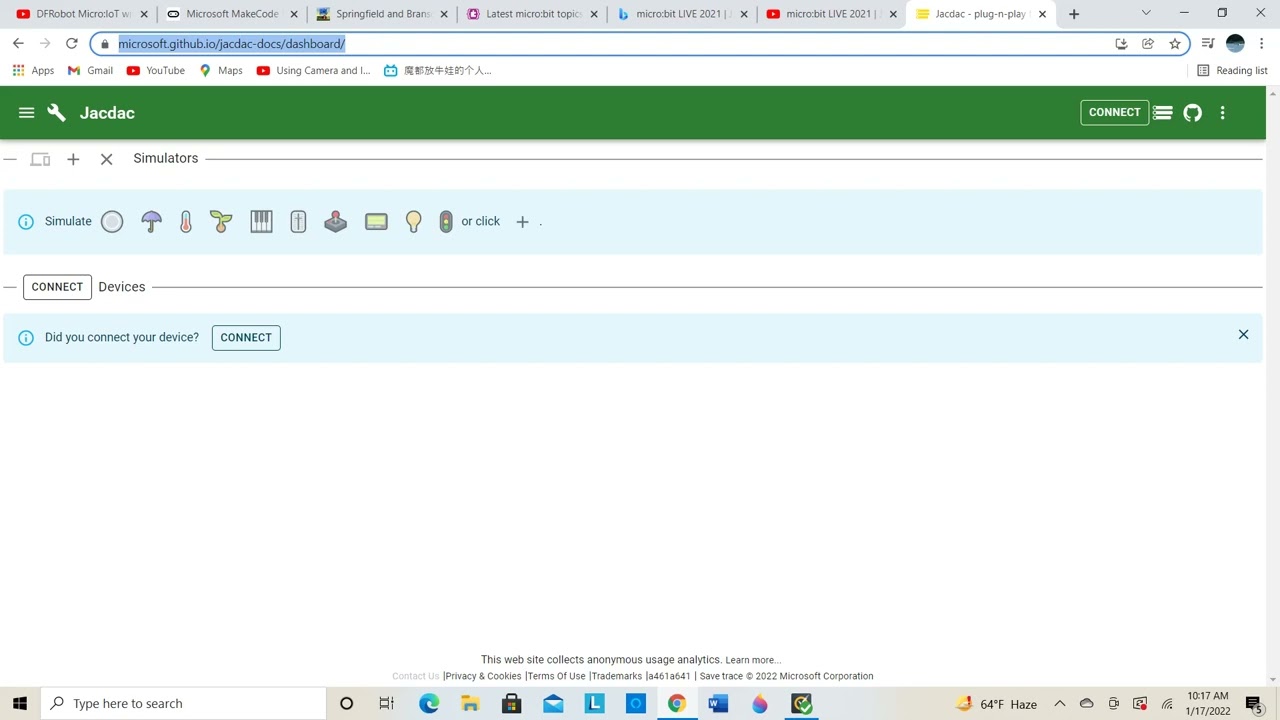Open the YouTube bookmark
The height and width of the screenshot is (720, 1280).
(x=156, y=71)
